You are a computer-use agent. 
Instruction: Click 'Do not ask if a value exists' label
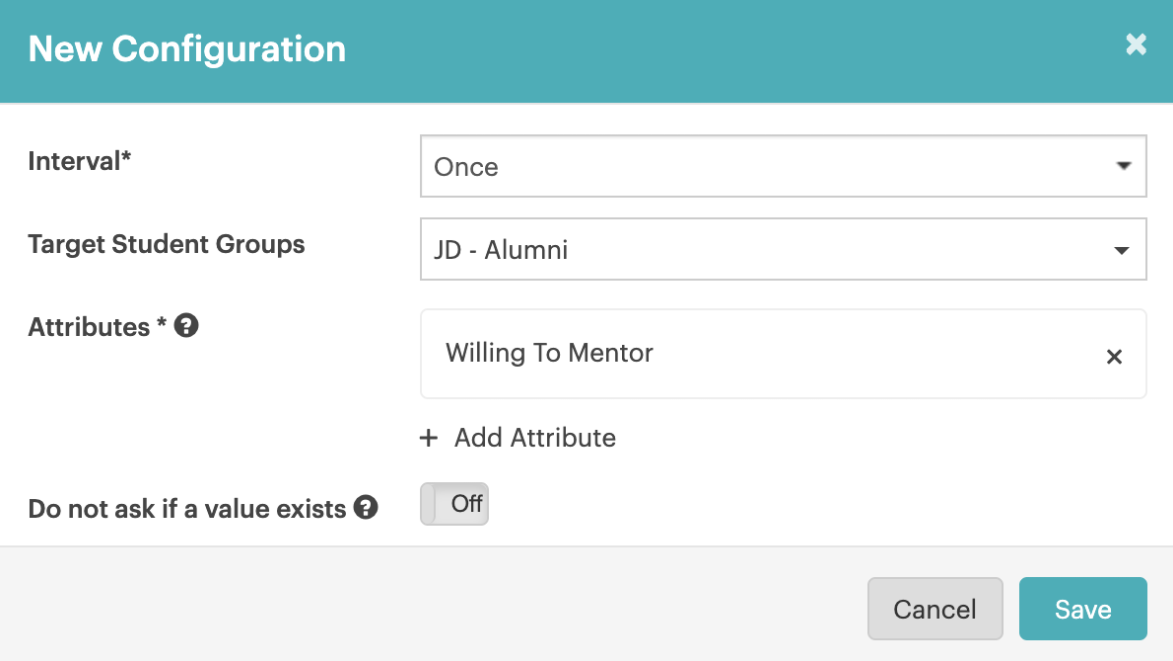(186, 509)
